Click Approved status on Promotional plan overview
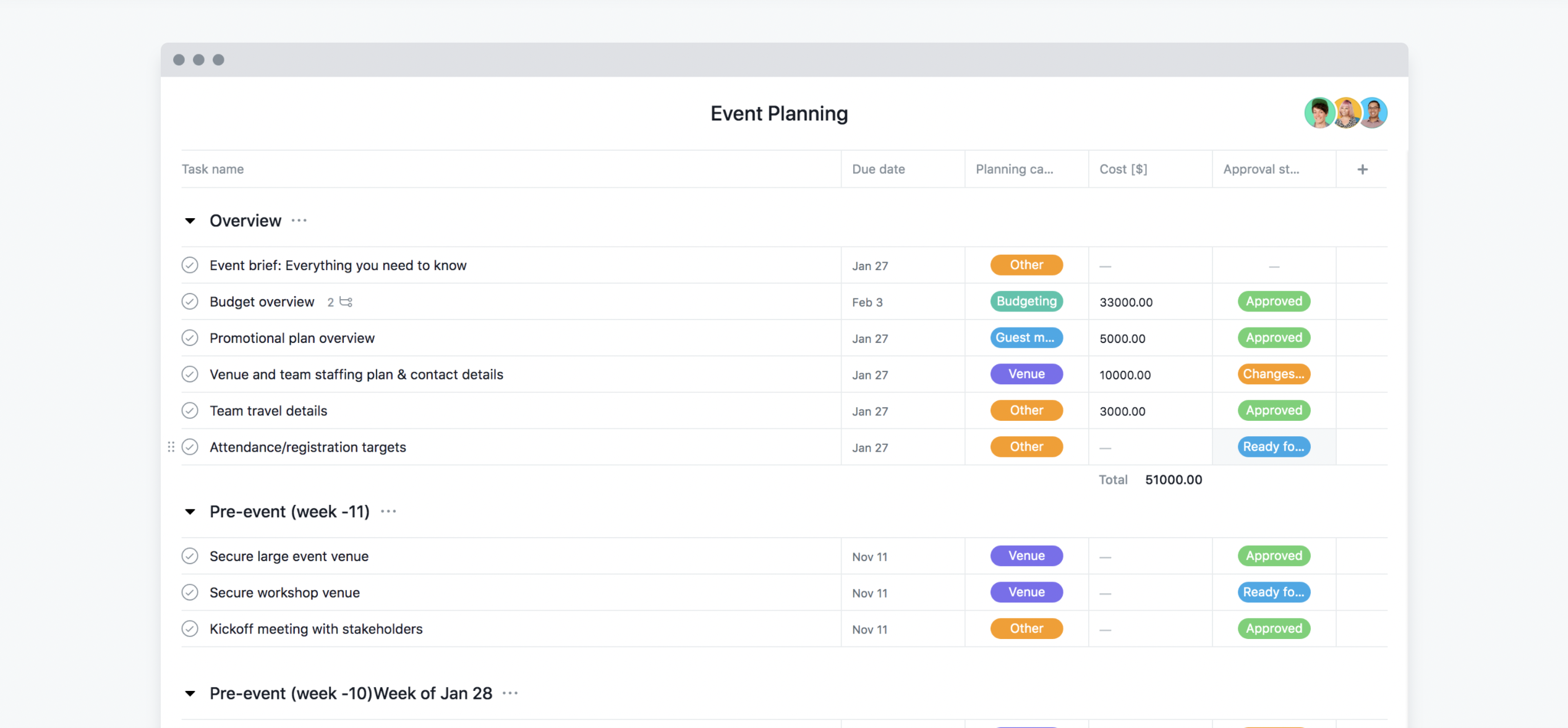The image size is (1568, 728). [1274, 338]
